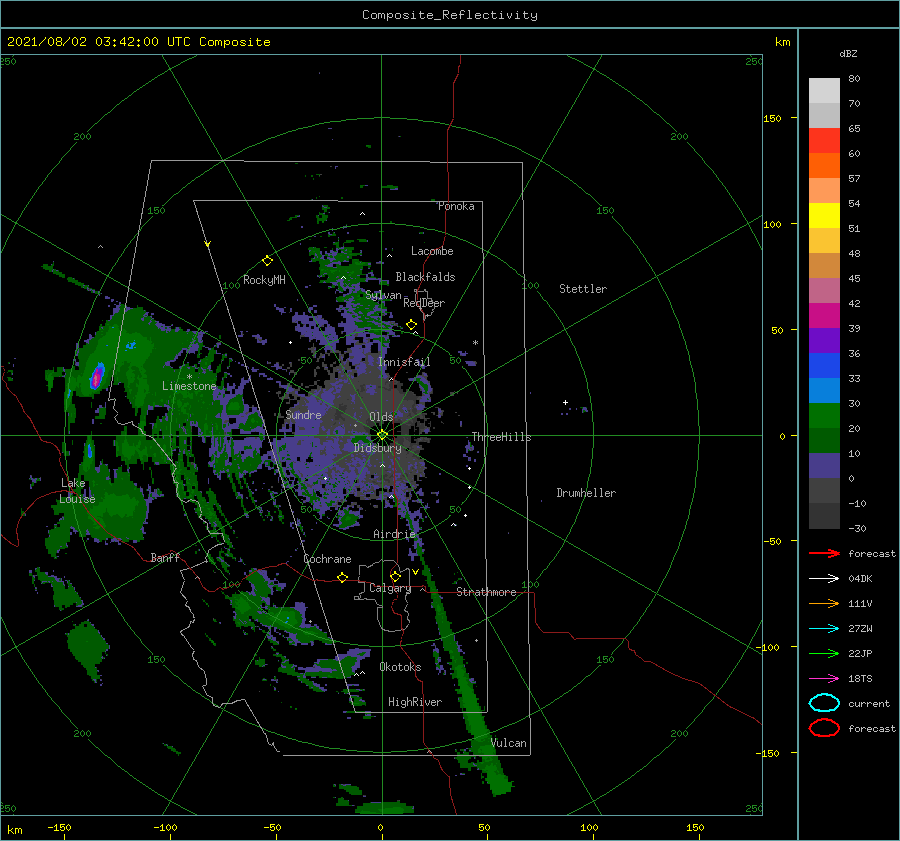Click the cyan current ellipse icon
Viewport: 900px width, 841px height.
coord(824,703)
